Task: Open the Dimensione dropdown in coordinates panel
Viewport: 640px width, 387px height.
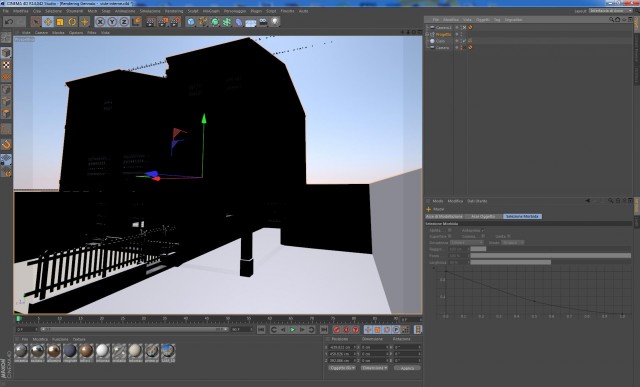Action: click(374, 368)
